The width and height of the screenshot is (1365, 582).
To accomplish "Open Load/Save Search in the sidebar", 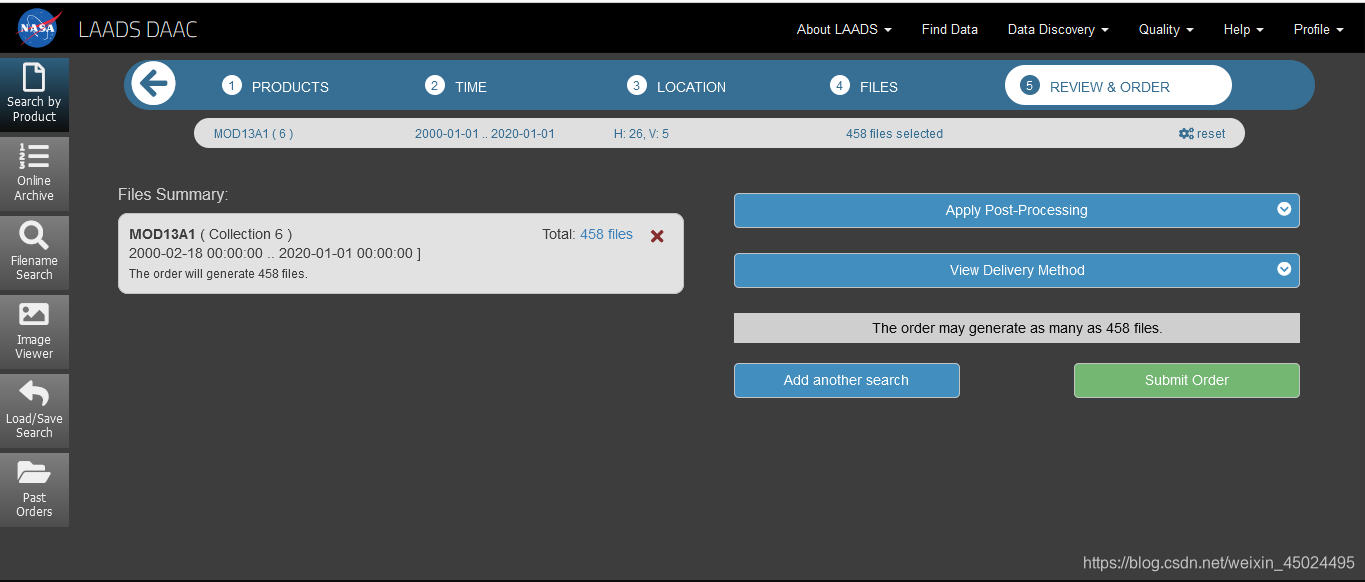I will point(34,410).
